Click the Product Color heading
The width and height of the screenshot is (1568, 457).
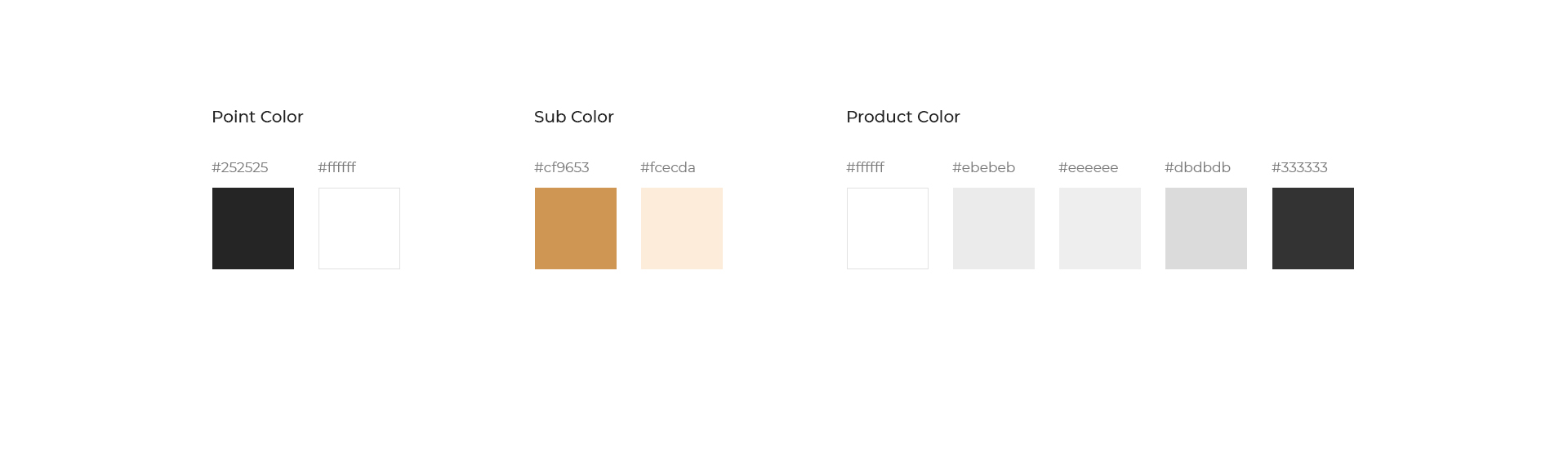click(903, 117)
